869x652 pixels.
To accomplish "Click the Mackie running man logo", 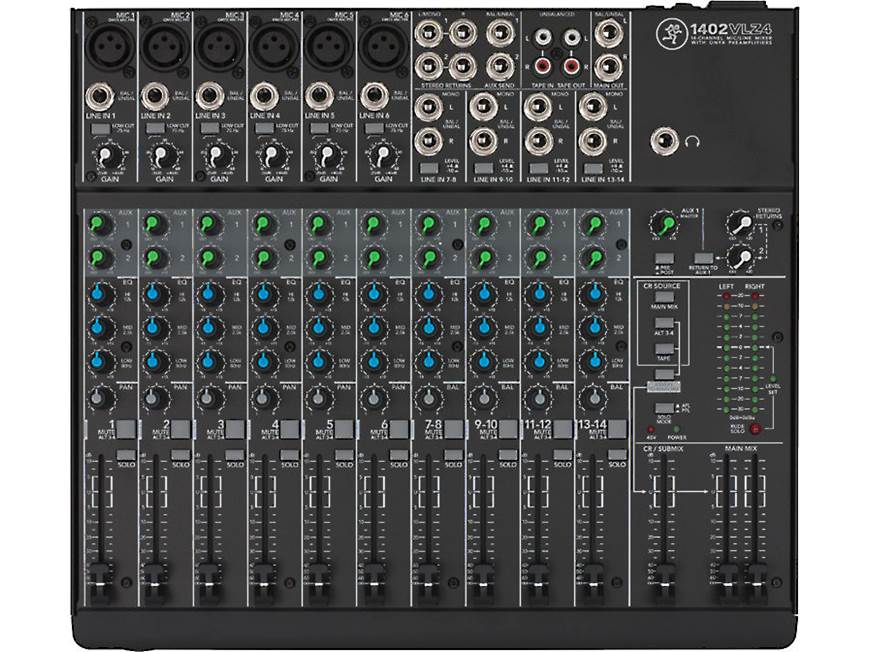I will [x=670, y=33].
